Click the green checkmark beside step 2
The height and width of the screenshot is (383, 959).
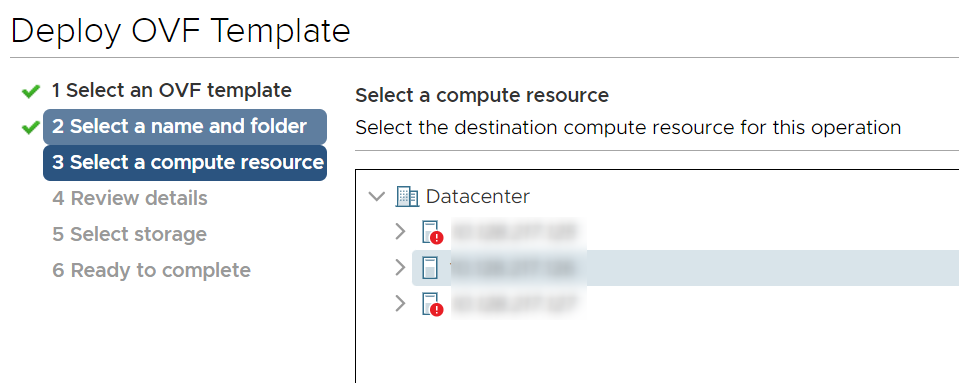coord(31,127)
